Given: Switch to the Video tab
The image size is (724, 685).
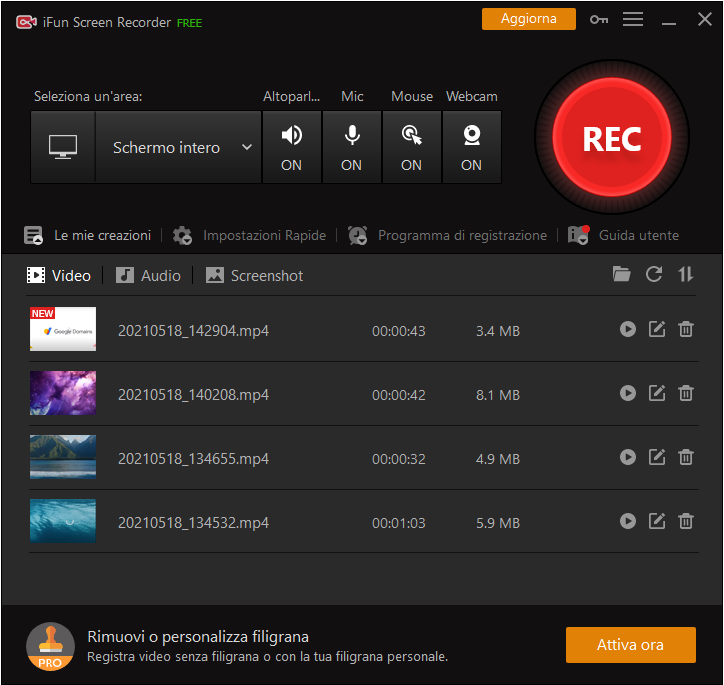Looking at the screenshot, I should click(59, 276).
